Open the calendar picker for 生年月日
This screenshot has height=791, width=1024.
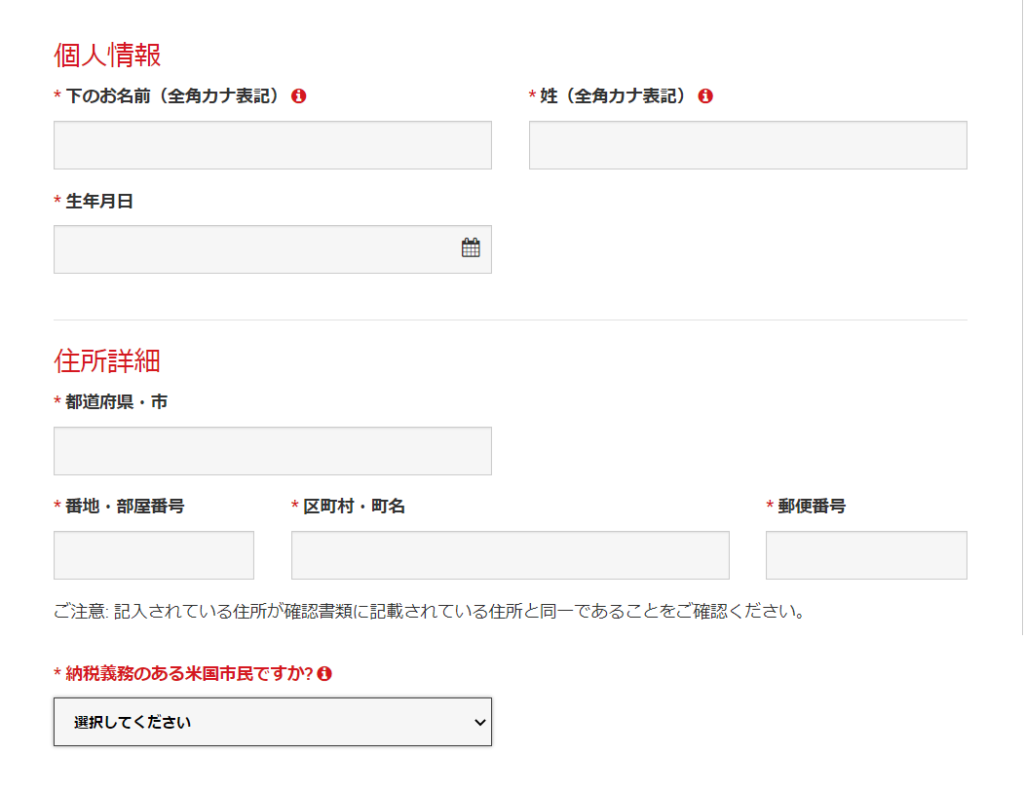click(x=471, y=249)
